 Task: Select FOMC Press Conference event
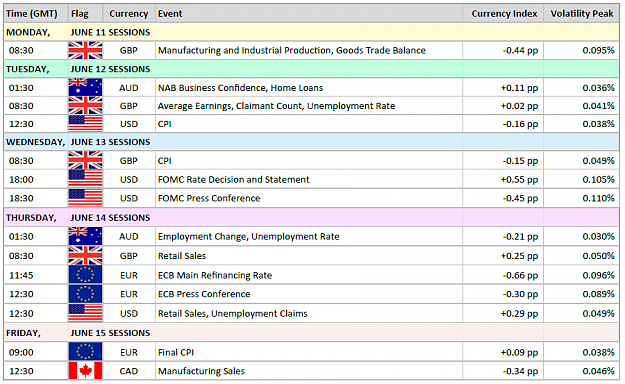[209, 198]
